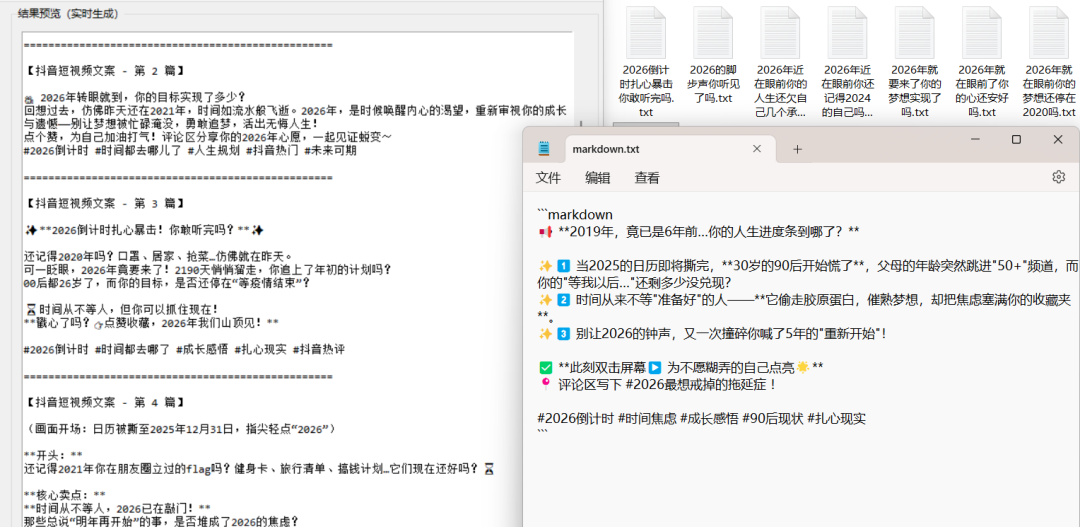Screen dimensions: 1080x527
Task: Open the 文件 menu in Notepad
Action: [x=548, y=178]
